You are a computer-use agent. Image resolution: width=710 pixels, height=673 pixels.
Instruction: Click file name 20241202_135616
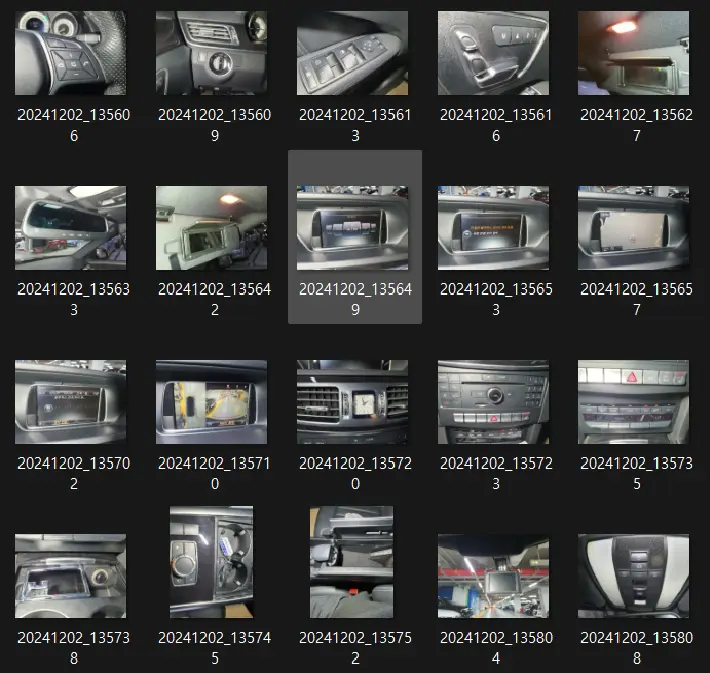496,125
